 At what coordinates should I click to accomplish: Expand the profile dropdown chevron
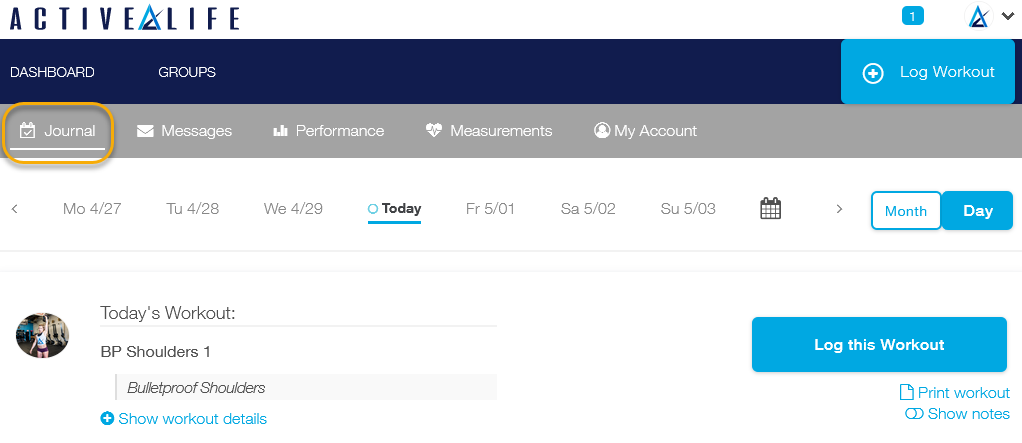1007,17
